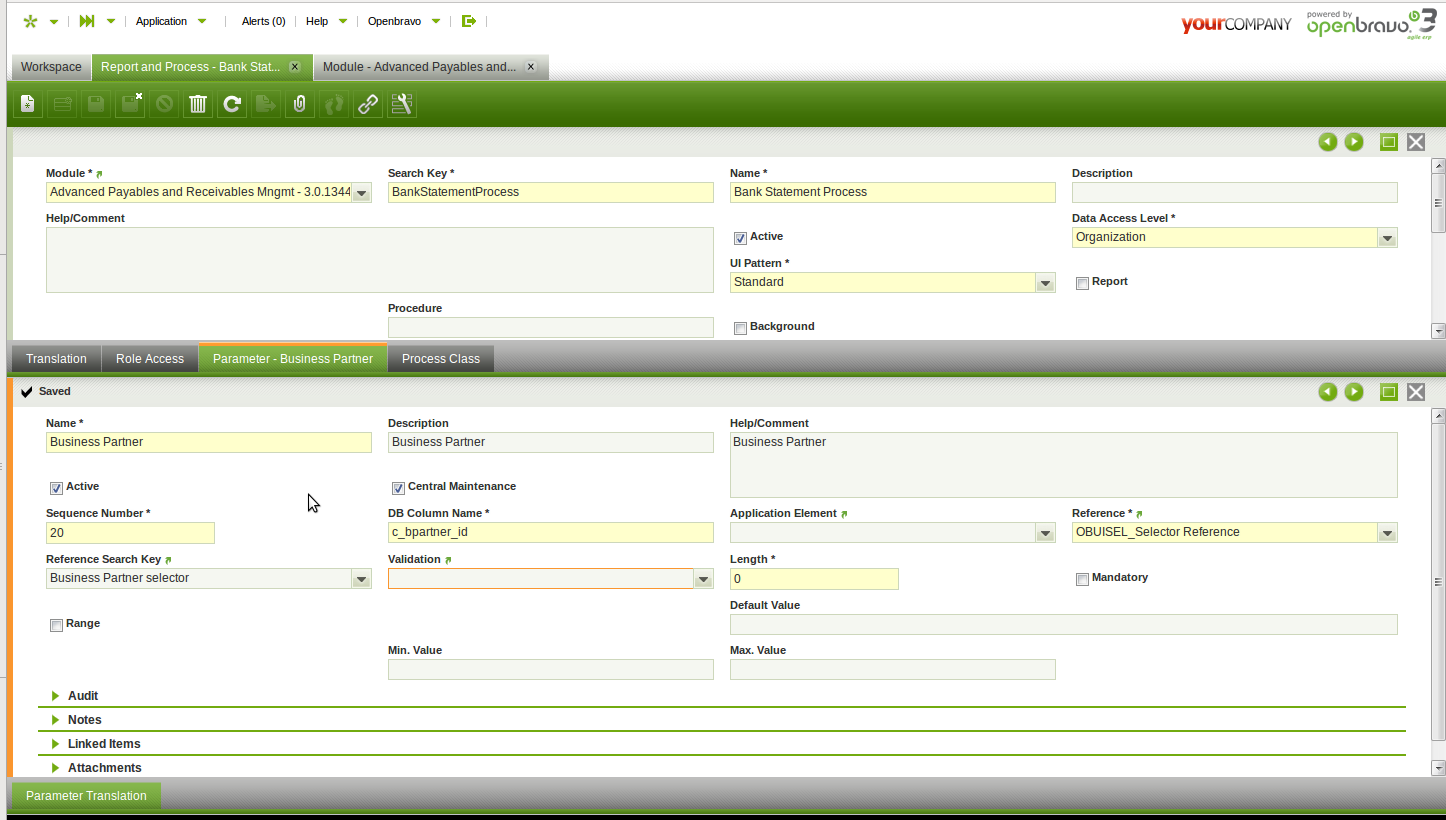Click the new record toolbar icon
This screenshot has width=1446, height=820.
(28, 104)
